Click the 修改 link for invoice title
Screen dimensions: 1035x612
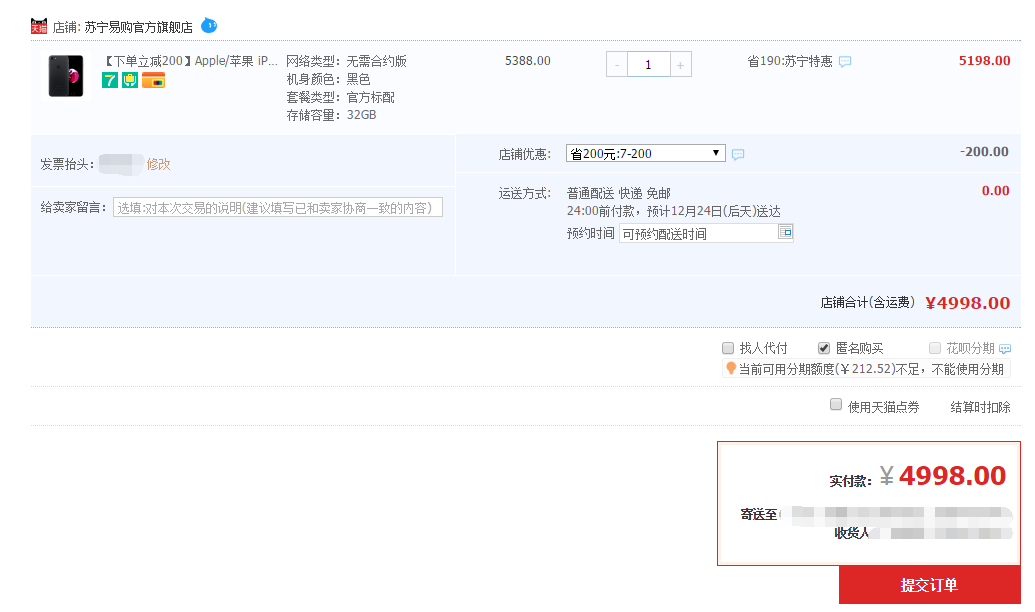[158, 164]
